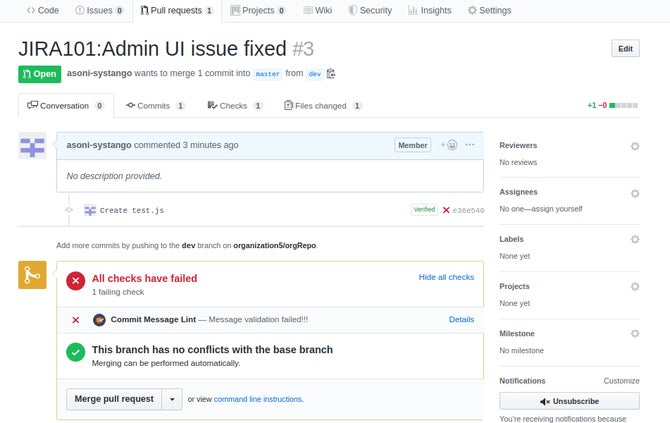Open Details for Commit Message Lint

[x=461, y=320]
